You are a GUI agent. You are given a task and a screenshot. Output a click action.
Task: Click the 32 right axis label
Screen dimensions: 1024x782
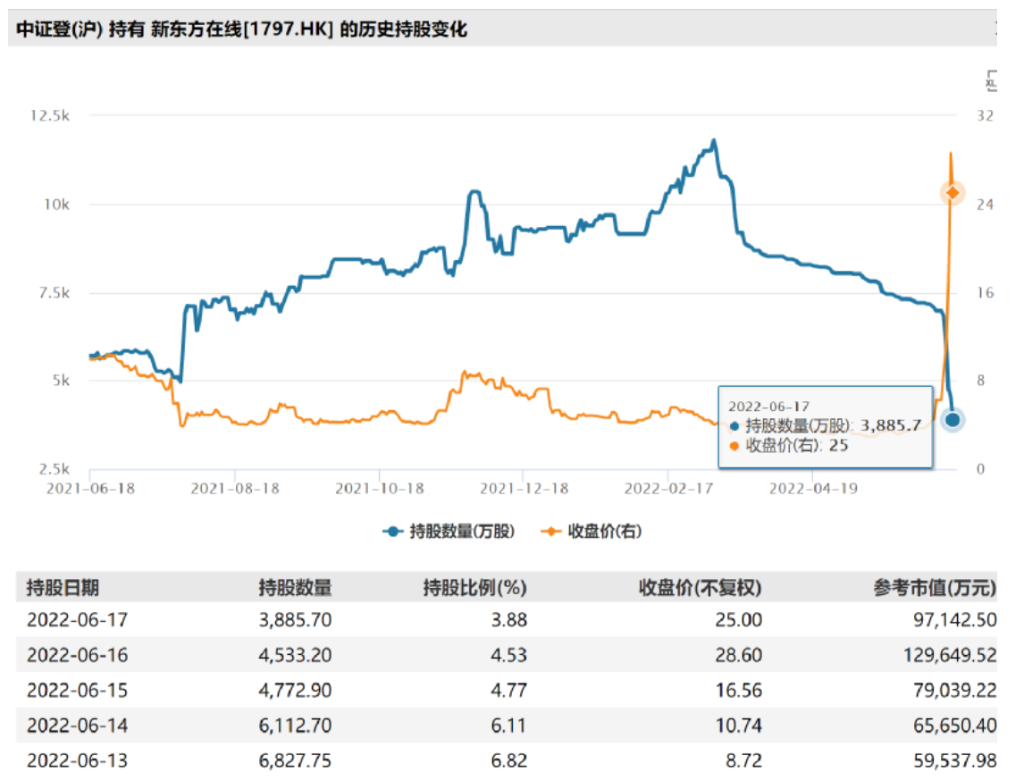[x=985, y=116]
